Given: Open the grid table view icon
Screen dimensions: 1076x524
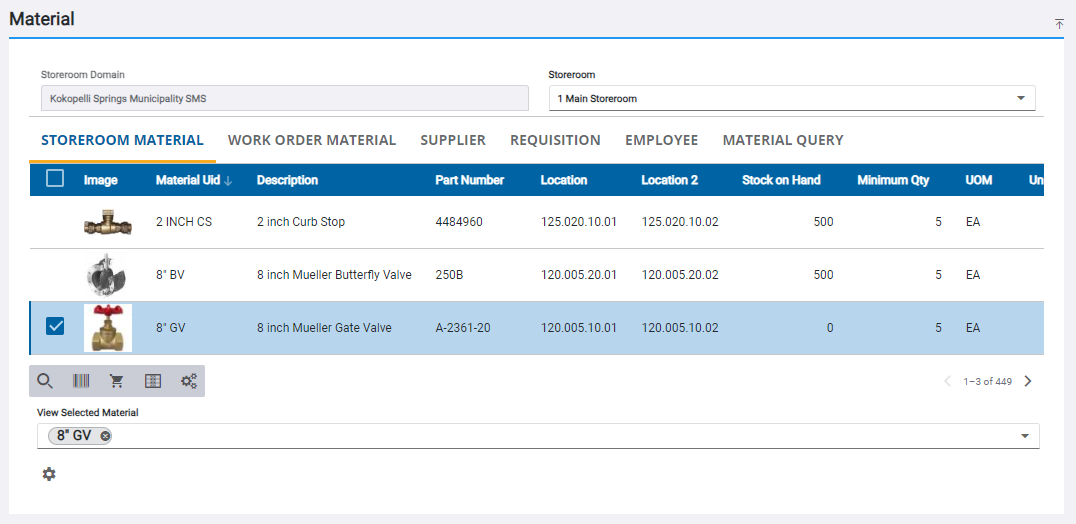Looking at the screenshot, I should click(x=153, y=381).
